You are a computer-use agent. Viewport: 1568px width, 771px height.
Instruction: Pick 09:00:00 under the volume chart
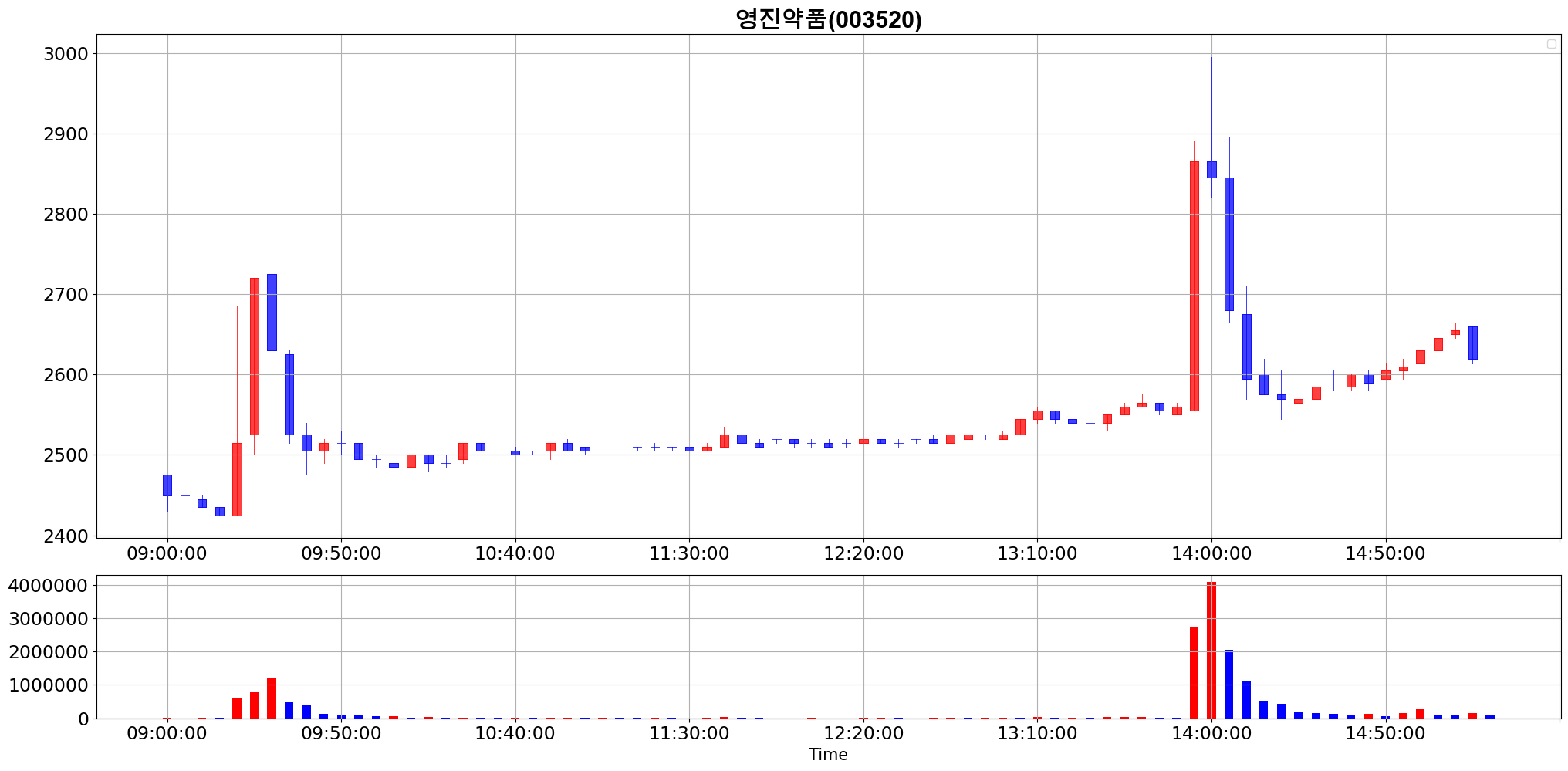point(167,733)
